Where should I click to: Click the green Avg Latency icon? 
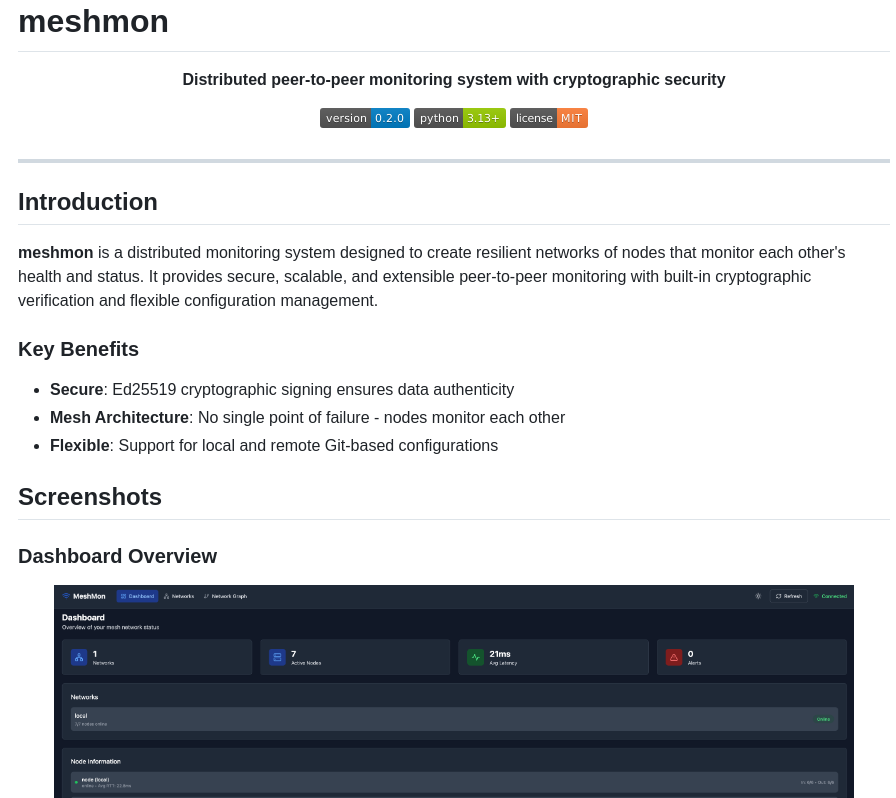tap(475, 657)
